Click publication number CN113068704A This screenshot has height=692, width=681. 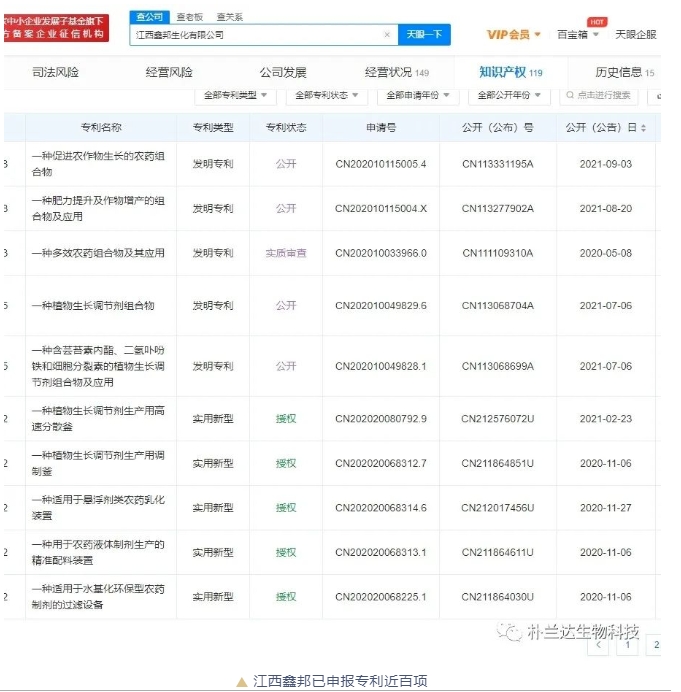coord(498,306)
